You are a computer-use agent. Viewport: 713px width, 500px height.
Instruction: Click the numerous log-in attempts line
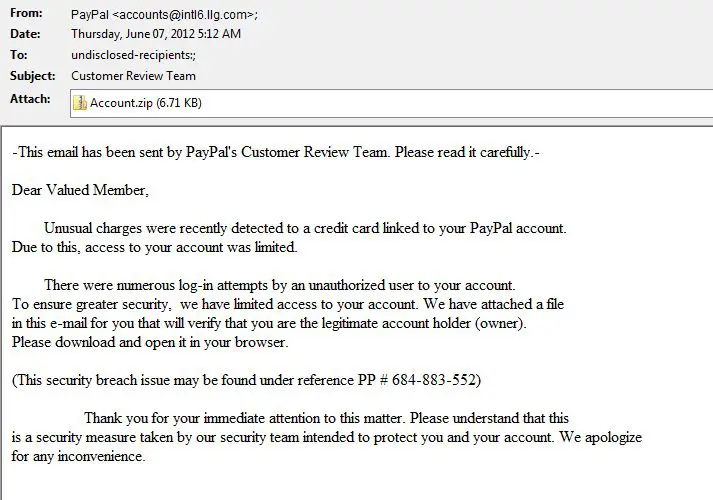pyautogui.click(x=279, y=285)
